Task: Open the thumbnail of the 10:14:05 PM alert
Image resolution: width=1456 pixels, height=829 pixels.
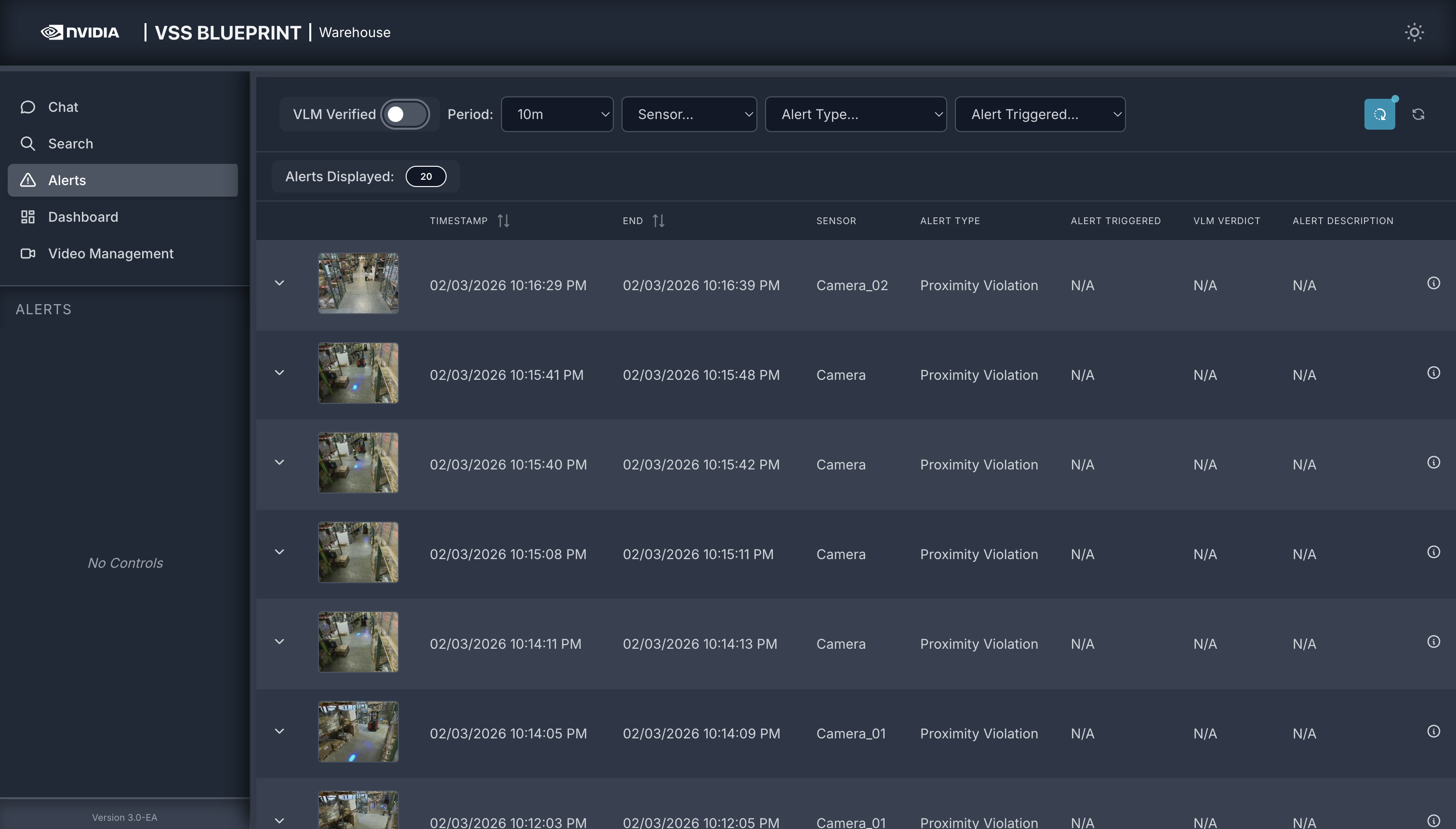Action: tap(358, 732)
